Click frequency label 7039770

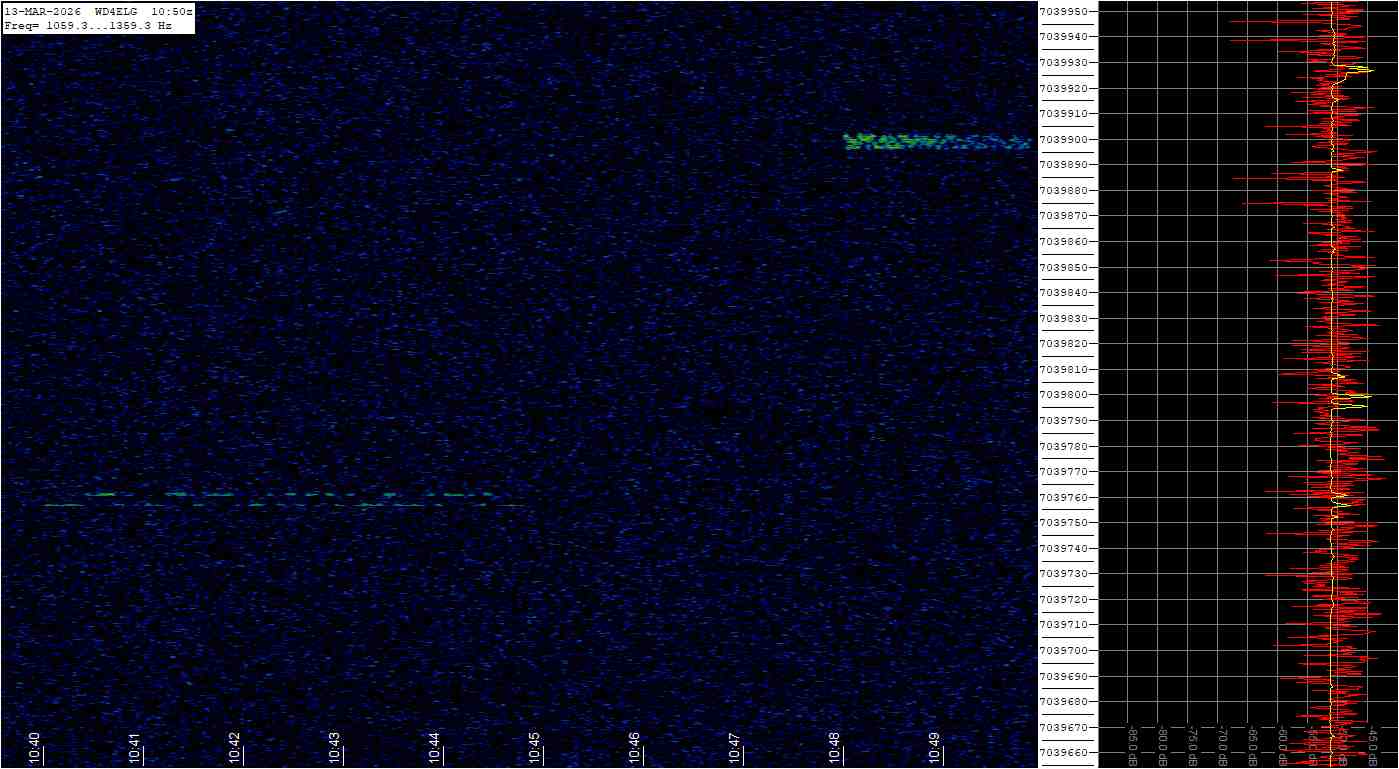(x=1063, y=472)
